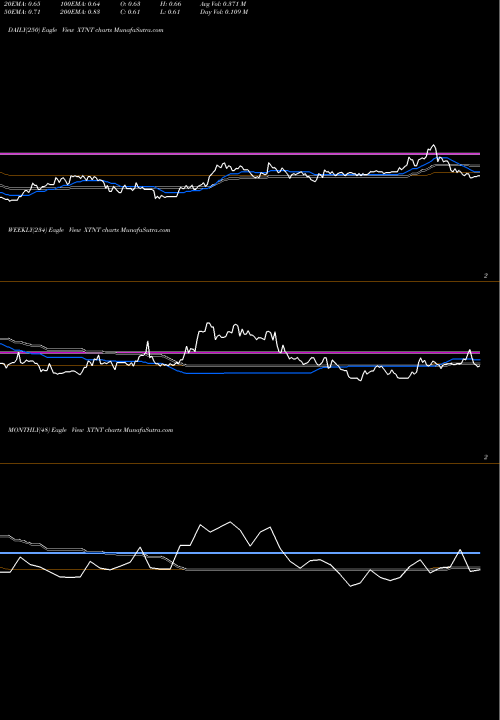Viewport: 500px width, 720px height.
Task: Select the open price O: 0.63
Action: coord(130,4)
